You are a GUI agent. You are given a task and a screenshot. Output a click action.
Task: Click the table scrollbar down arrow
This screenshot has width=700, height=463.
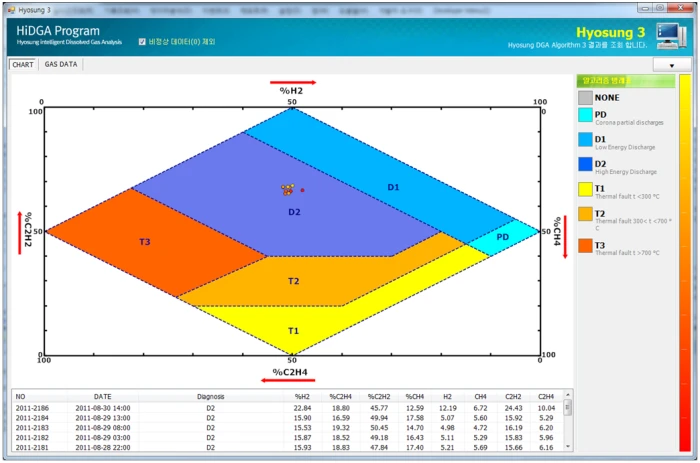click(568, 446)
